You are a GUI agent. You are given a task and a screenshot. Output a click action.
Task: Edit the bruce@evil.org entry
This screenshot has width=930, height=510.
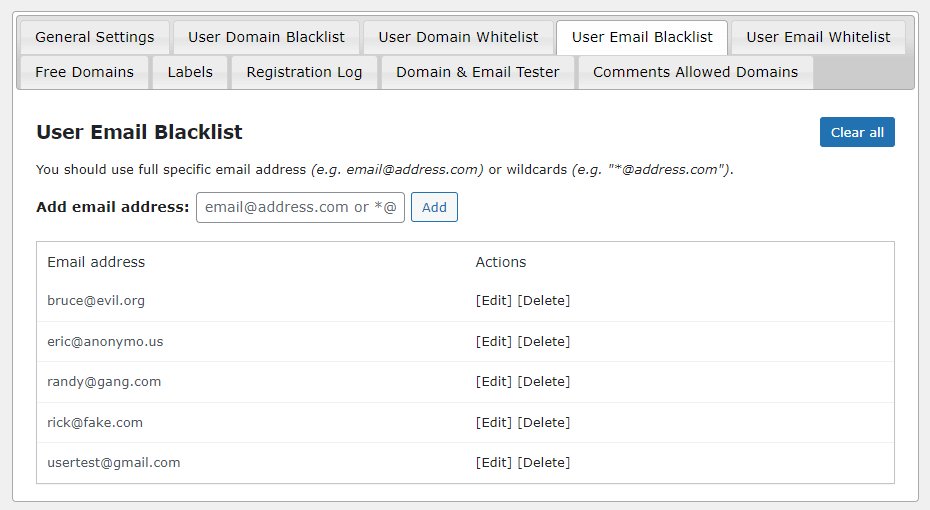coord(494,301)
